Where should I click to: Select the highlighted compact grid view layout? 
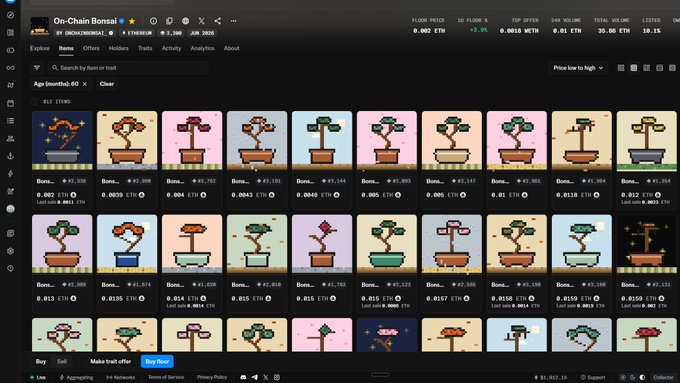[x=634, y=68]
